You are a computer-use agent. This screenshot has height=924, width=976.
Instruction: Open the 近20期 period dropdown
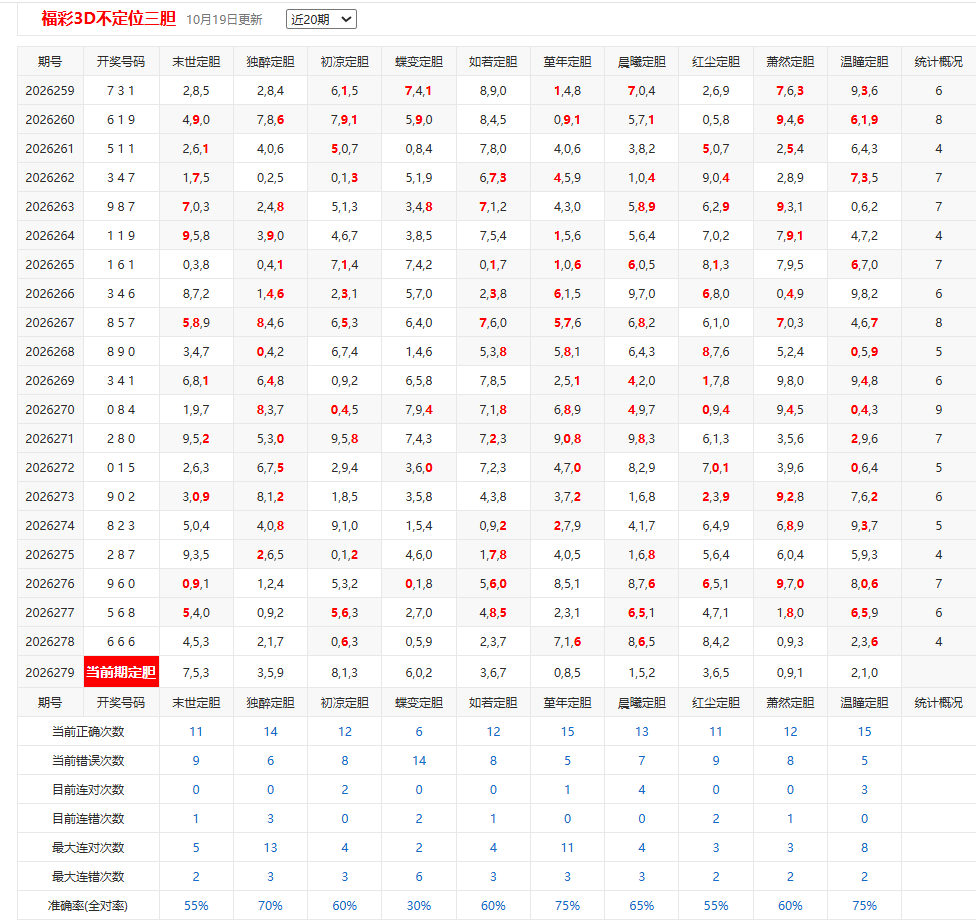321,19
